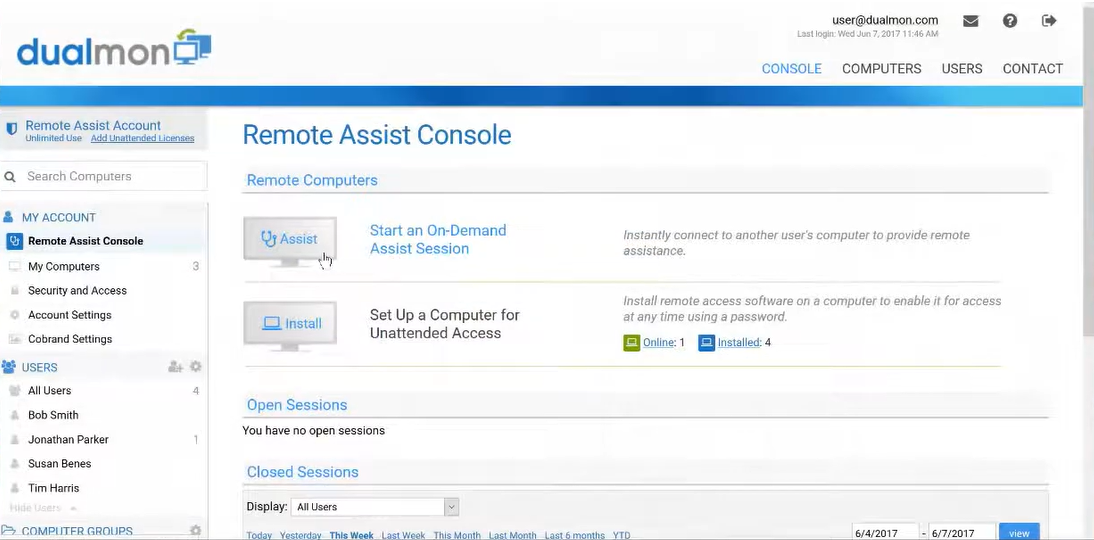Open the messages envelope icon

coord(971,21)
